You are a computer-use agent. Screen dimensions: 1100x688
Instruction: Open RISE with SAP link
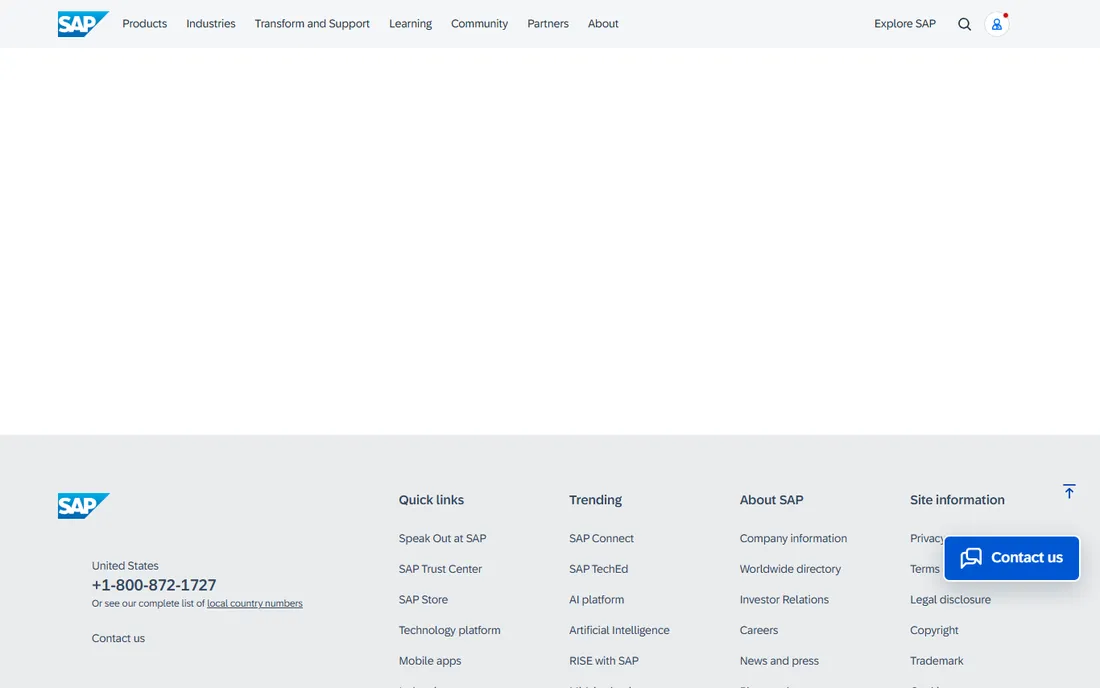[603, 661]
